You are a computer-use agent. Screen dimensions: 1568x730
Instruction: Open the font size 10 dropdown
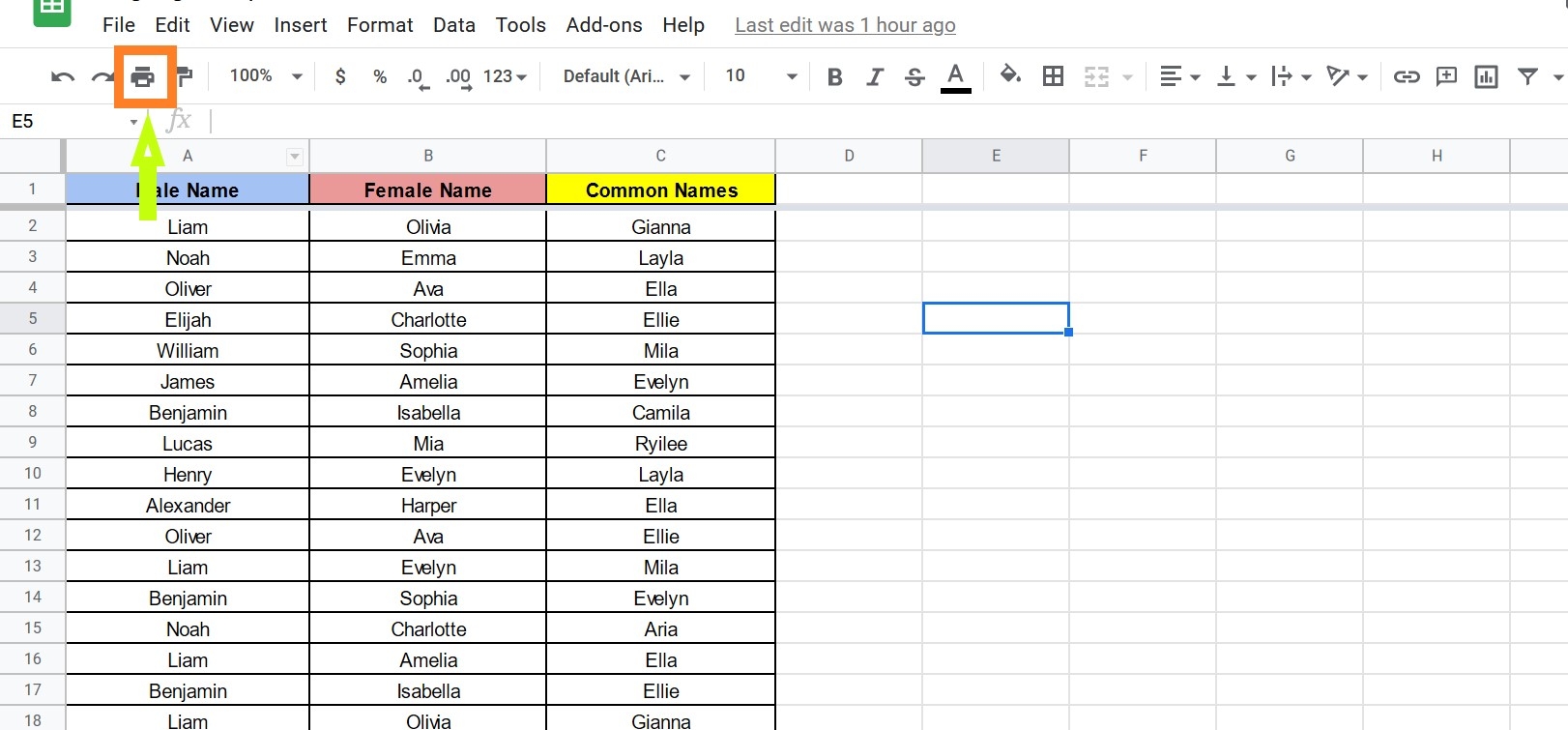761,76
